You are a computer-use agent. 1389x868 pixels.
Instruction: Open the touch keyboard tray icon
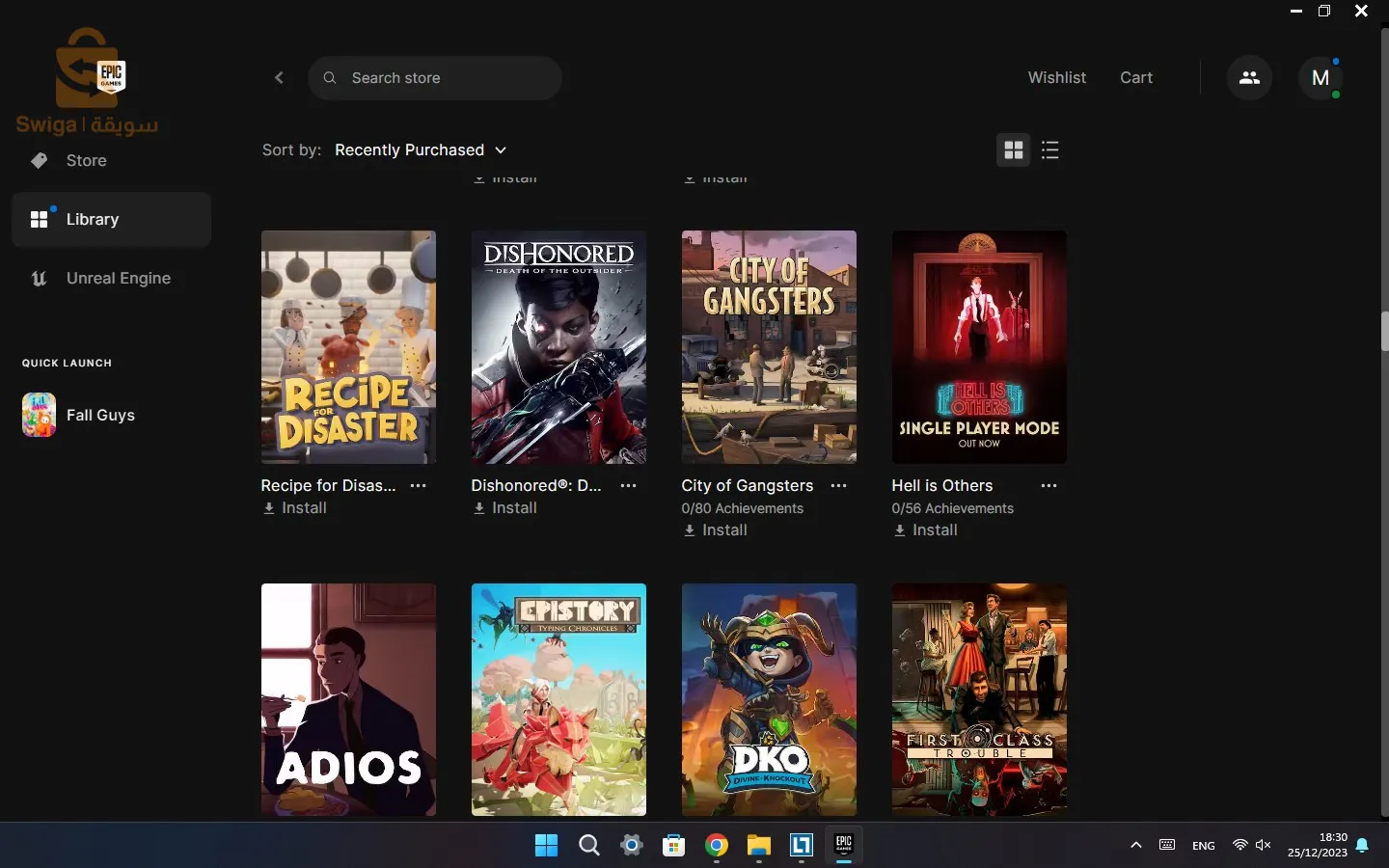point(1167,845)
